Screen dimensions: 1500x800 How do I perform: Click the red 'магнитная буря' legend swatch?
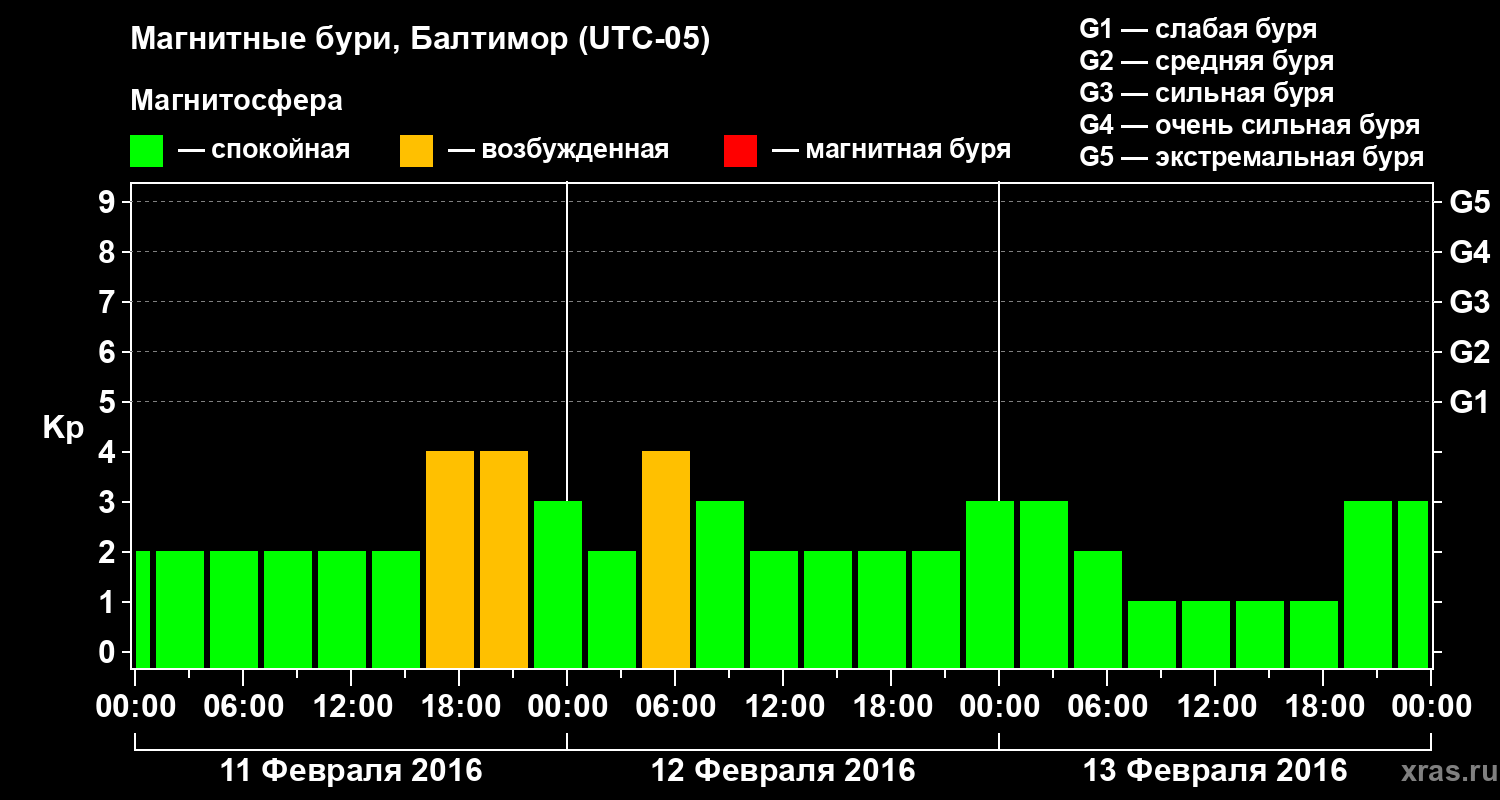[740, 151]
